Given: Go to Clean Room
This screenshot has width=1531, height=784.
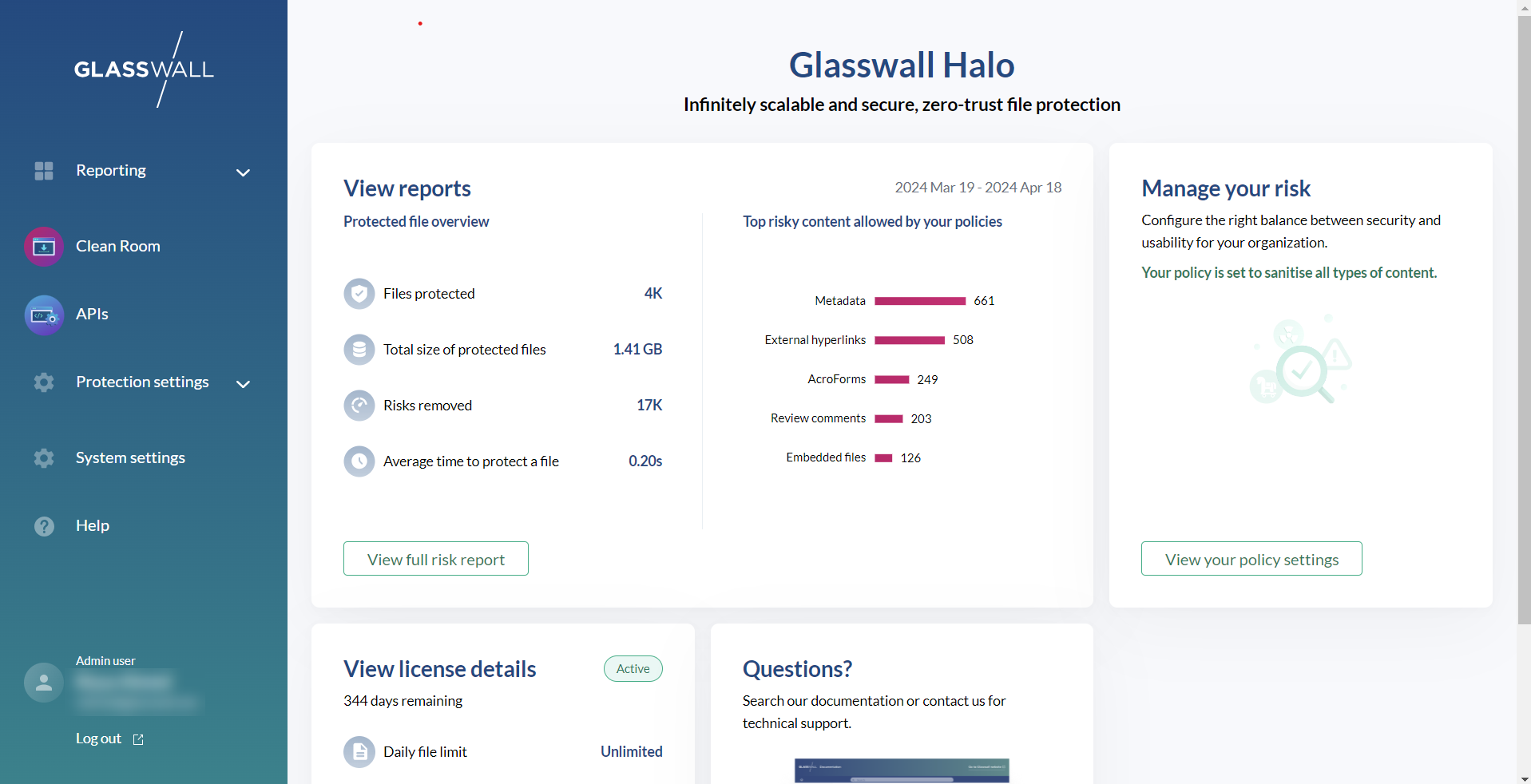Looking at the screenshot, I should pos(118,246).
